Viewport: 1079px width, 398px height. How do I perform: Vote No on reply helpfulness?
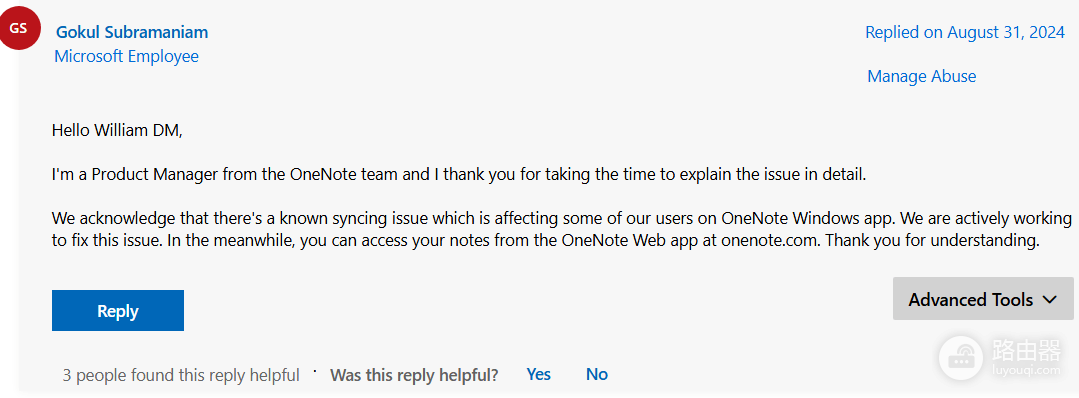coord(597,374)
